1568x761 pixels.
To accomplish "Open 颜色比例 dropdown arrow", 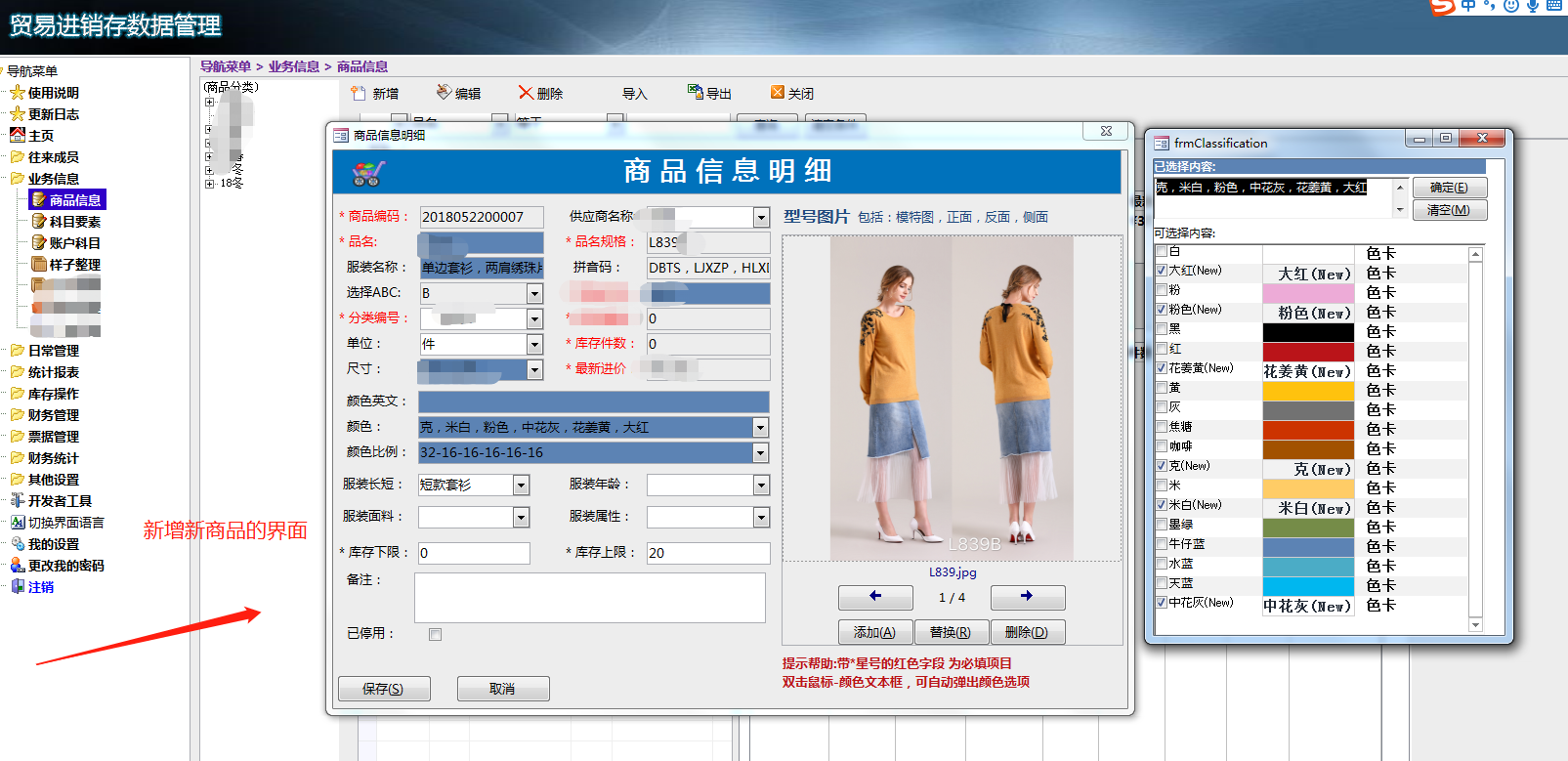I will [761, 452].
